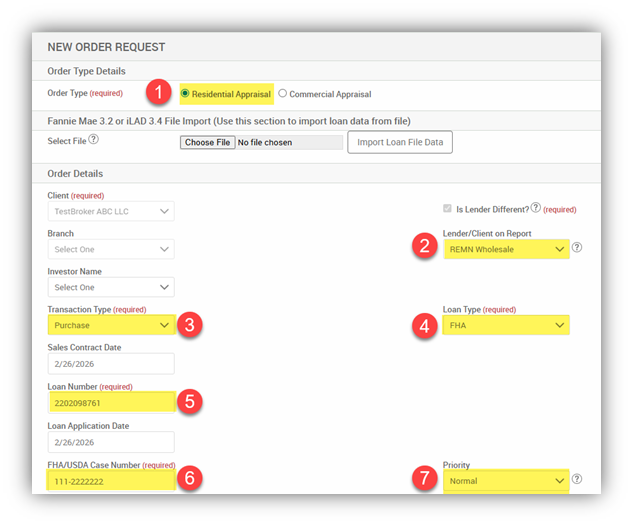Click help icon beside Priority dropdown

point(577,480)
